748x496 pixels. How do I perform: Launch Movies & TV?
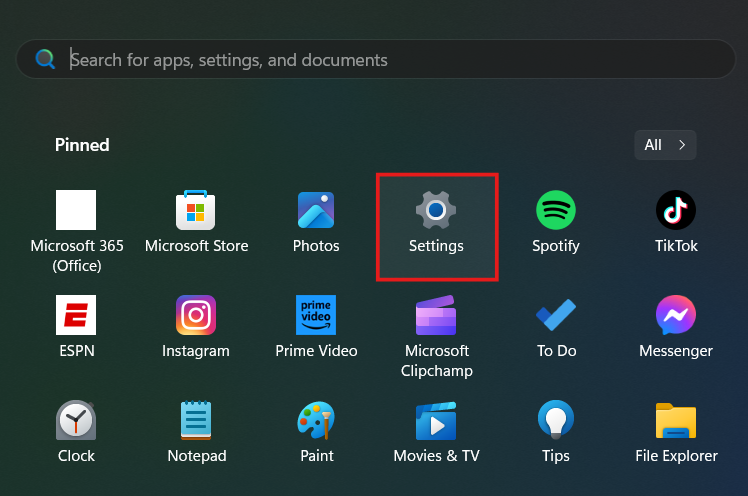[x=436, y=421]
